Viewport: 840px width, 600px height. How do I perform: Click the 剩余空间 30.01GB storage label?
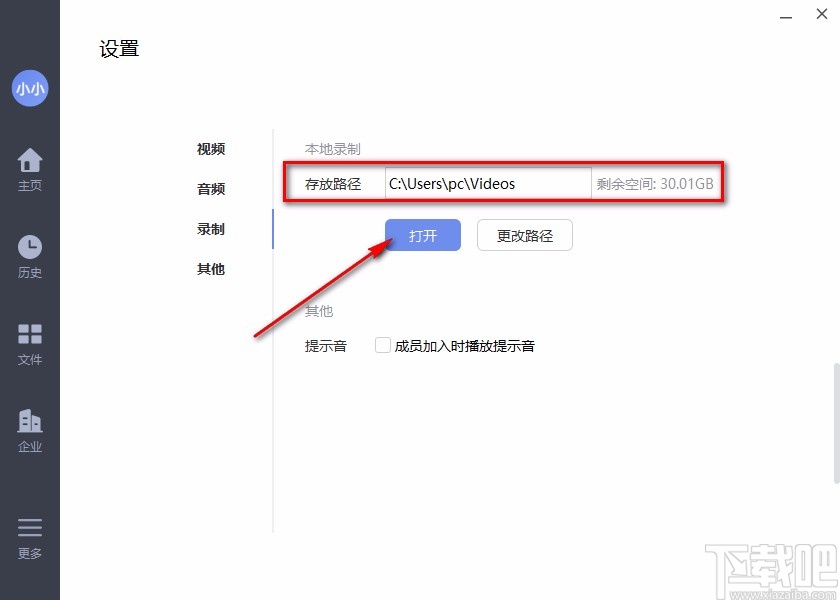click(657, 184)
